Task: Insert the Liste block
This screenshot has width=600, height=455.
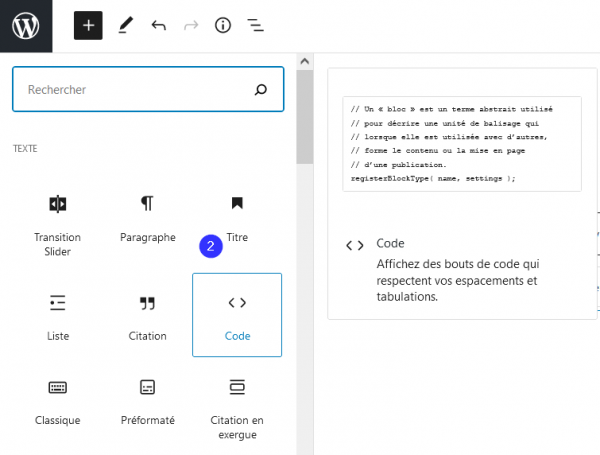Action: pos(58,315)
